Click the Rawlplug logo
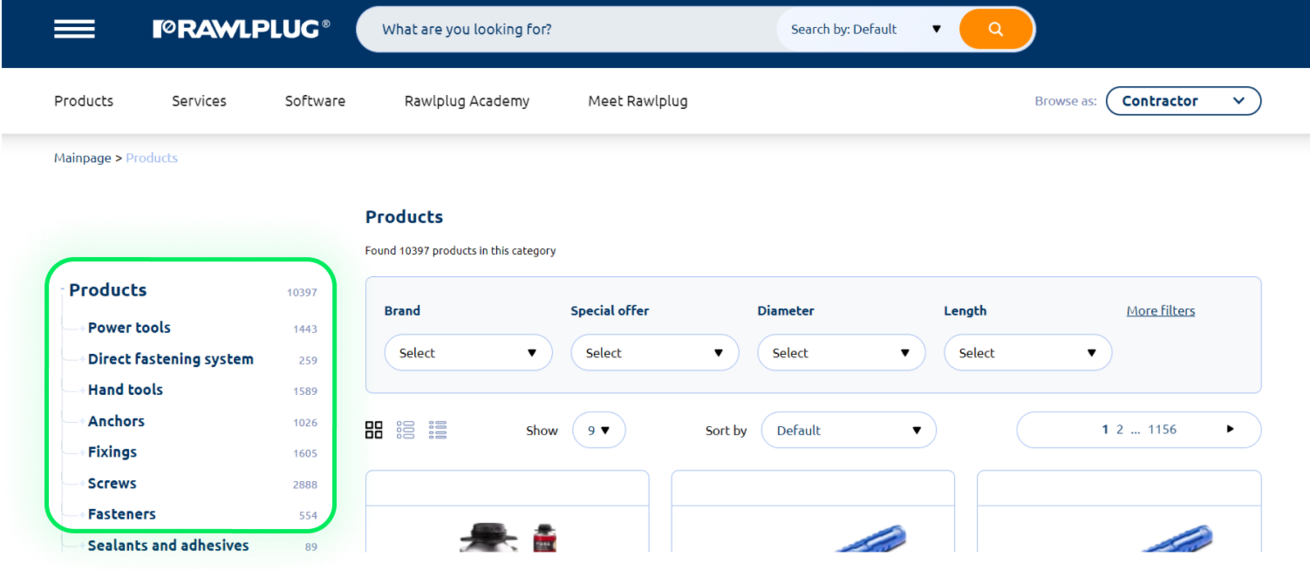 tap(241, 29)
